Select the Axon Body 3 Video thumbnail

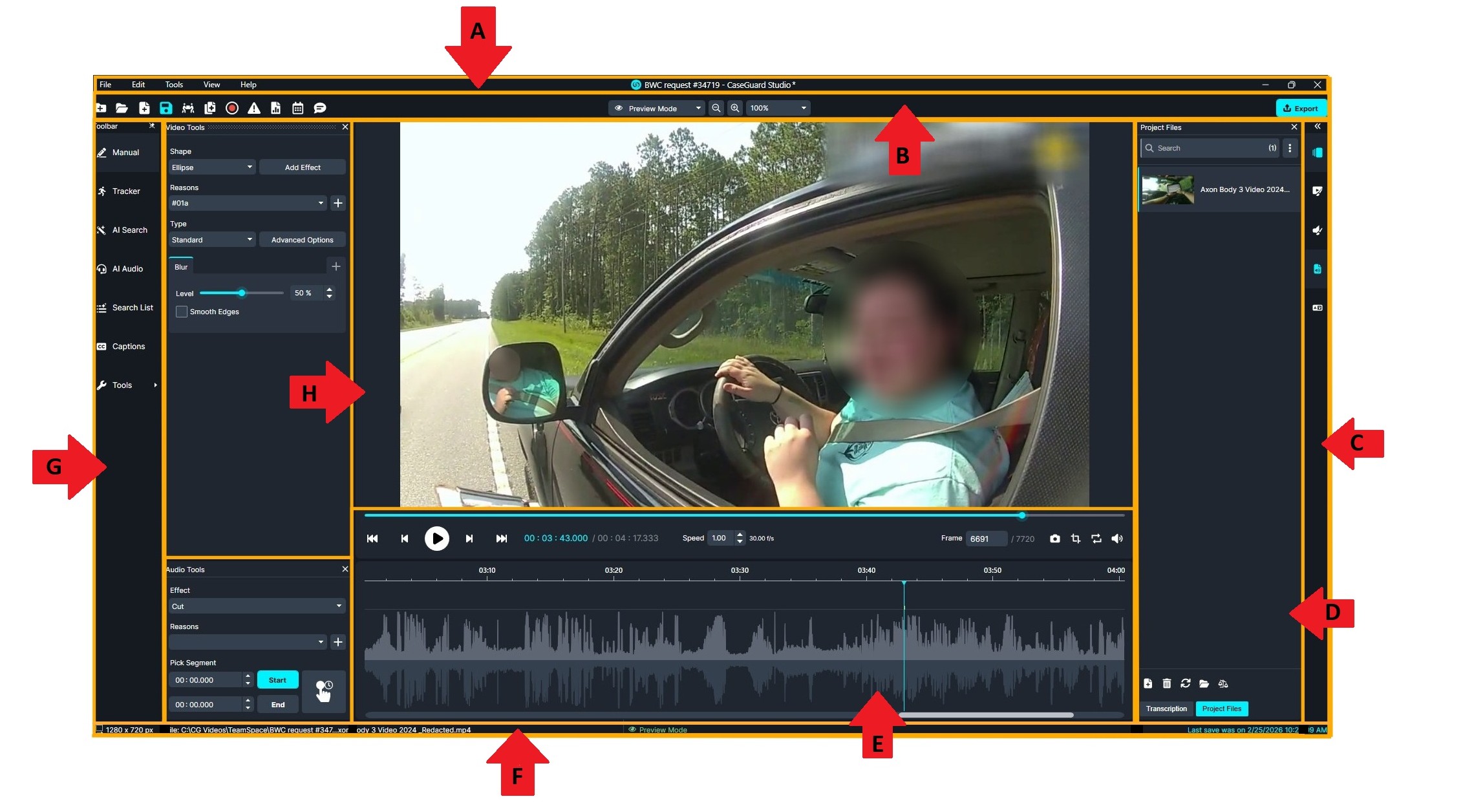coord(1168,190)
